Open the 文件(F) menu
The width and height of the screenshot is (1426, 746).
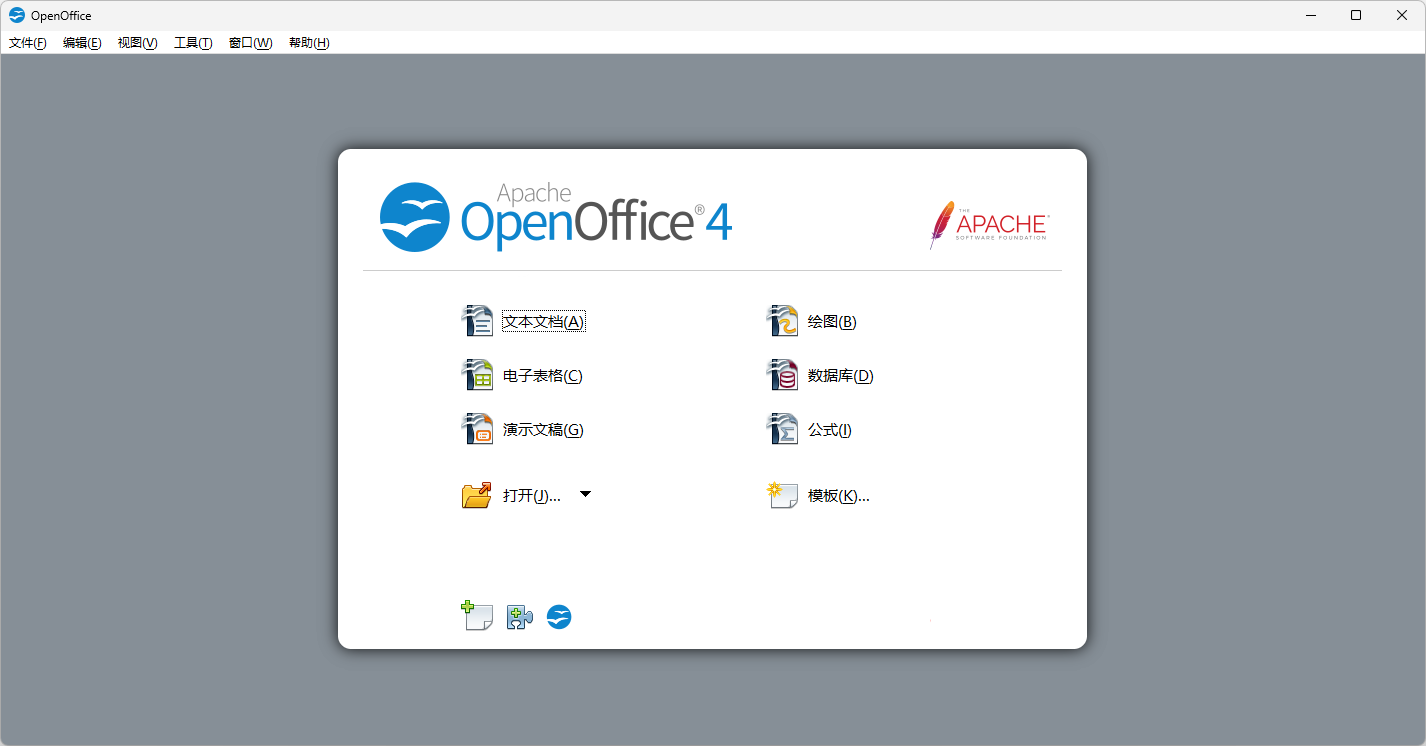(x=28, y=43)
